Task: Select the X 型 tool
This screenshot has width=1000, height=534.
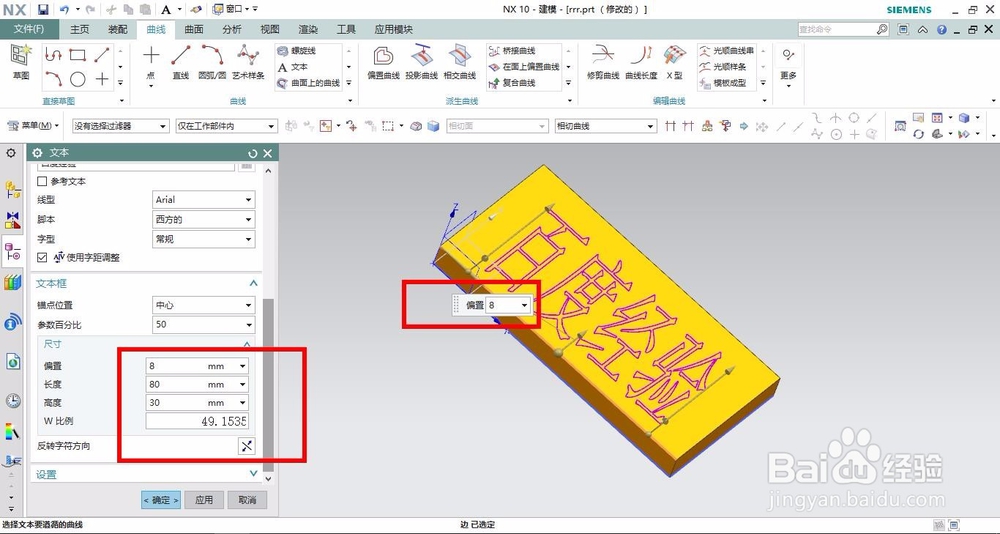Action: (x=675, y=63)
